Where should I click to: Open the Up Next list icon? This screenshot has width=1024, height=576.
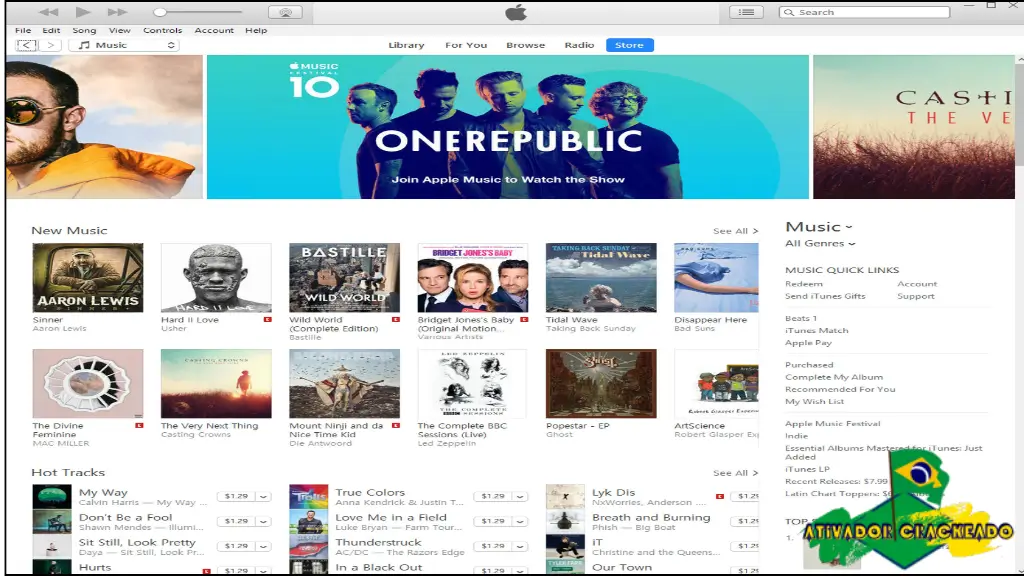(746, 12)
